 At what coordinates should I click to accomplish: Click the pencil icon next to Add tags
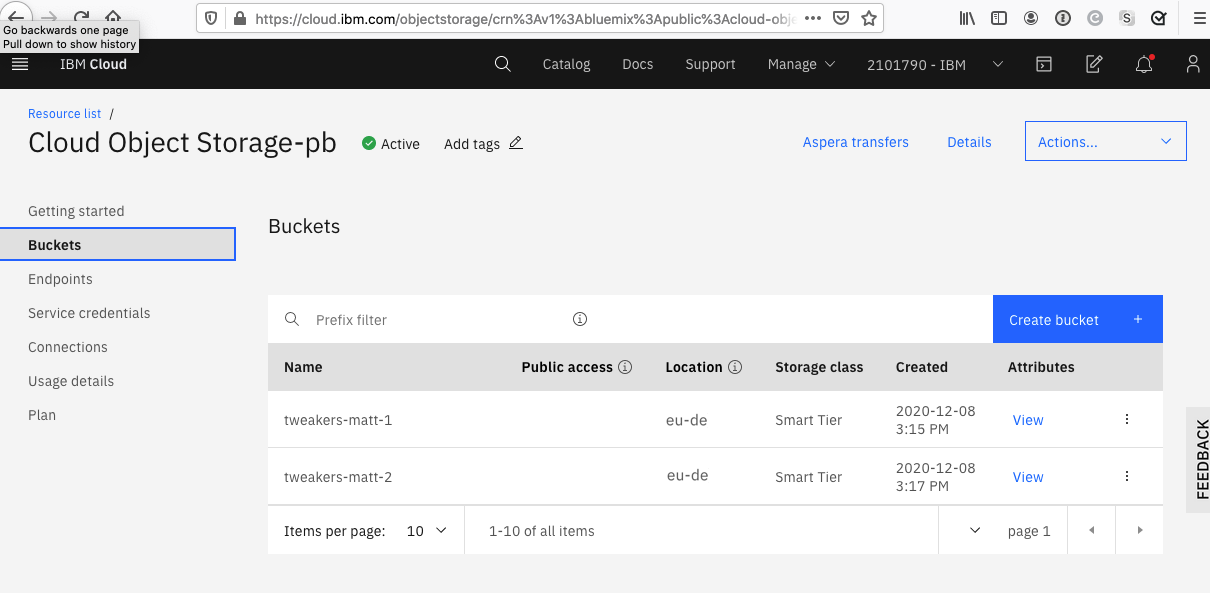coord(516,143)
